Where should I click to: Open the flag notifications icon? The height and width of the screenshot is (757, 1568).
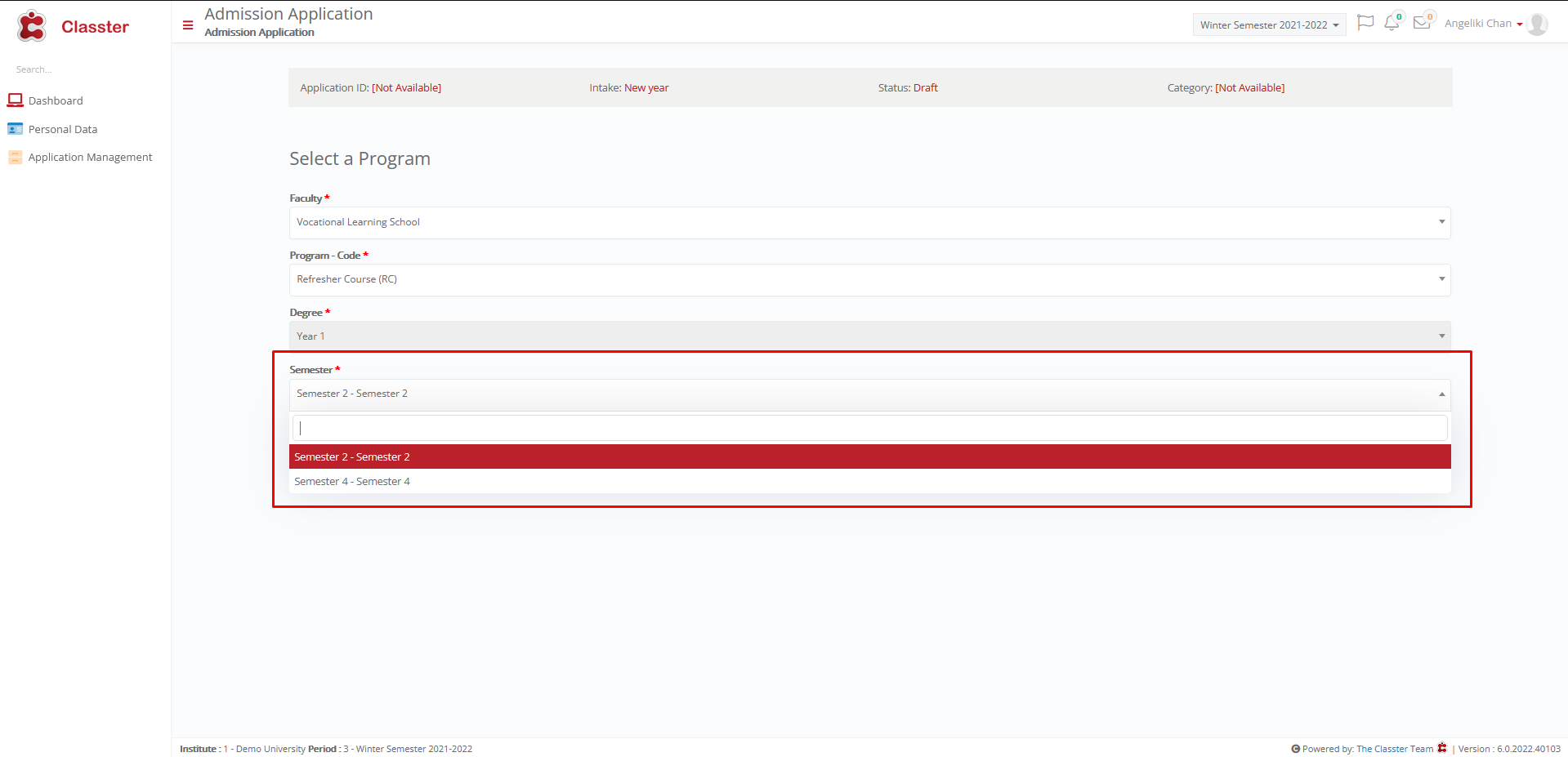[1365, 23]
